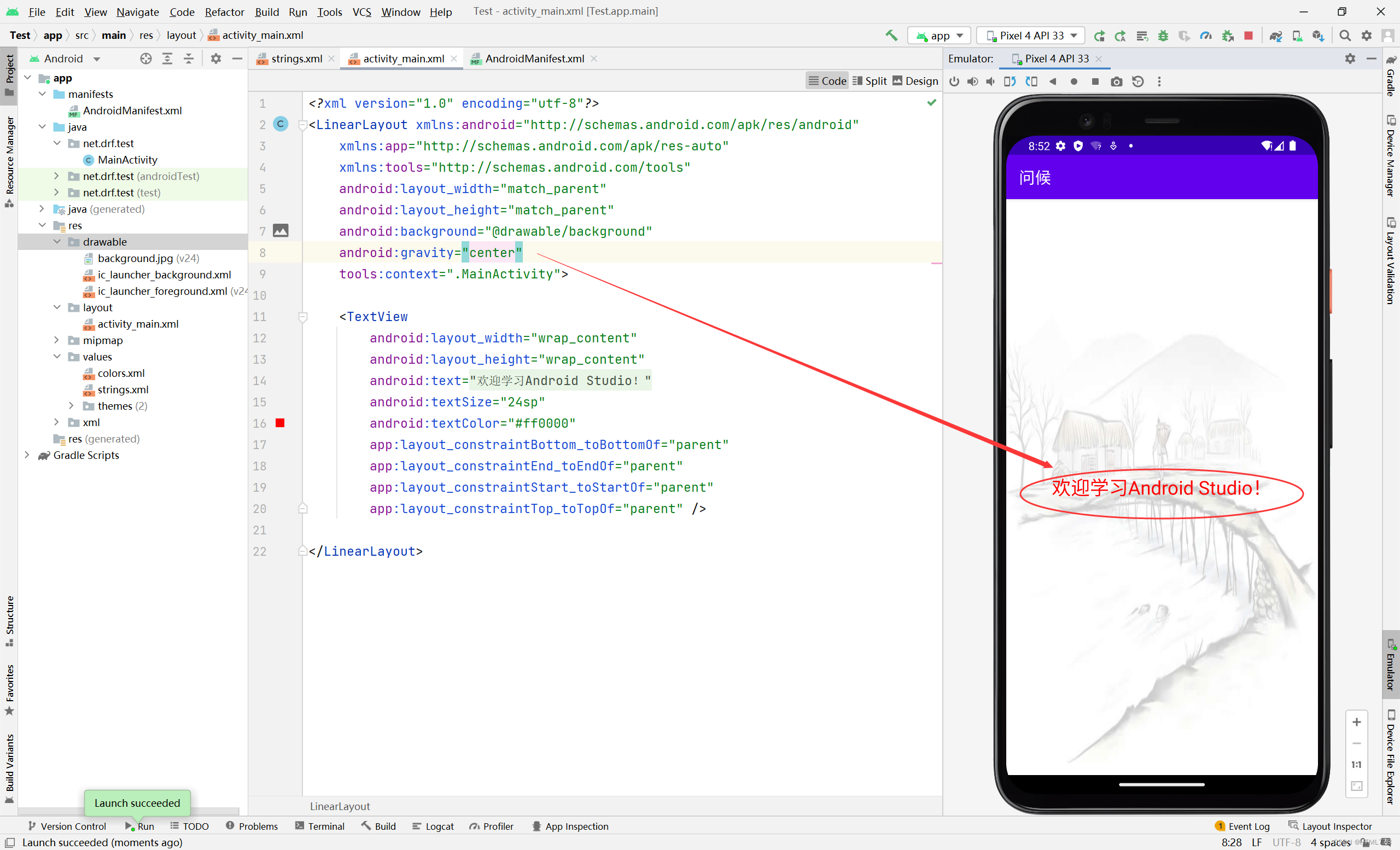Toggle the Gradle tool window stripe
This screenshot has height=850, width=1400.
1391,75
